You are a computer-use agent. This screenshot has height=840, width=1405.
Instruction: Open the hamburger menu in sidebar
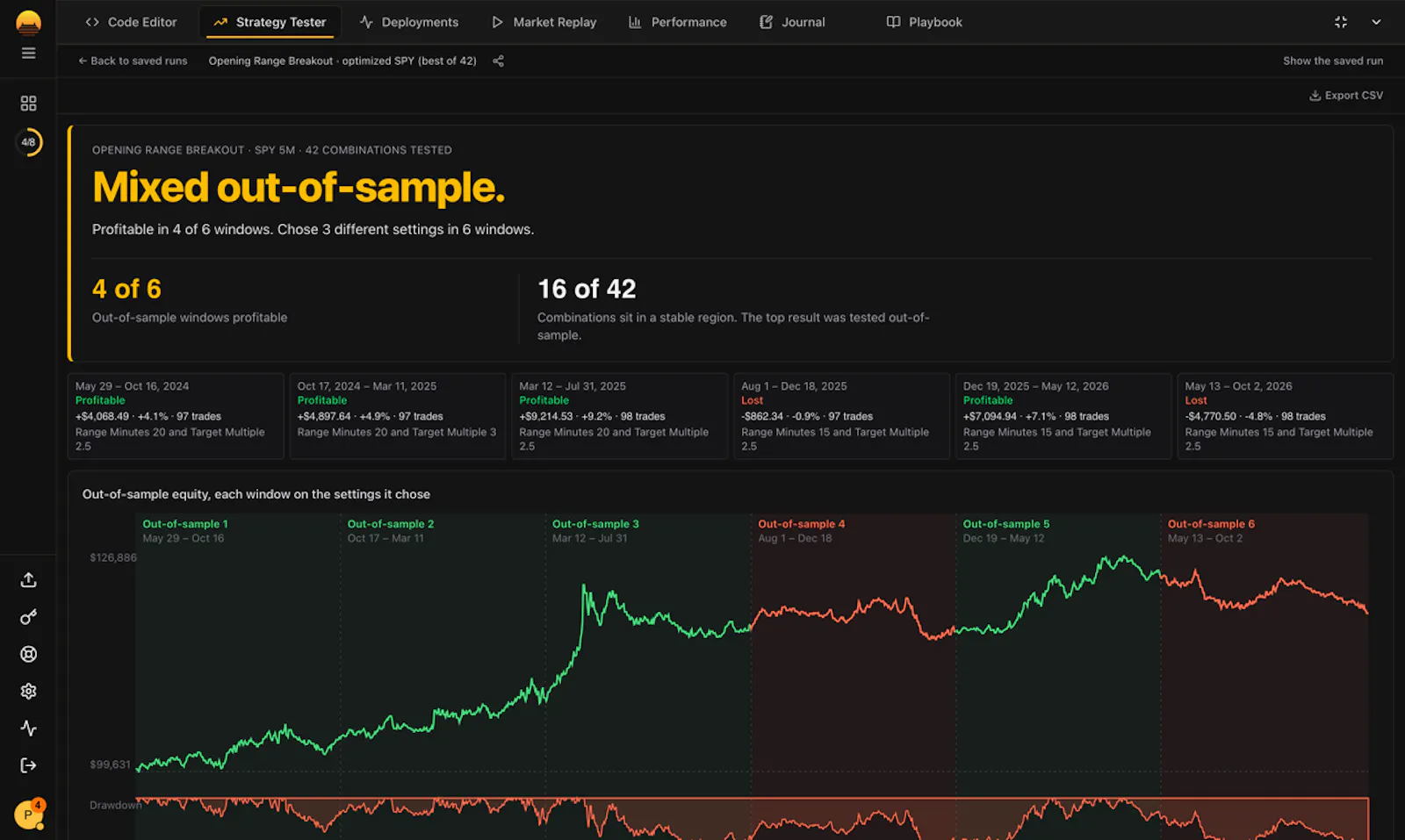point(28,54)
